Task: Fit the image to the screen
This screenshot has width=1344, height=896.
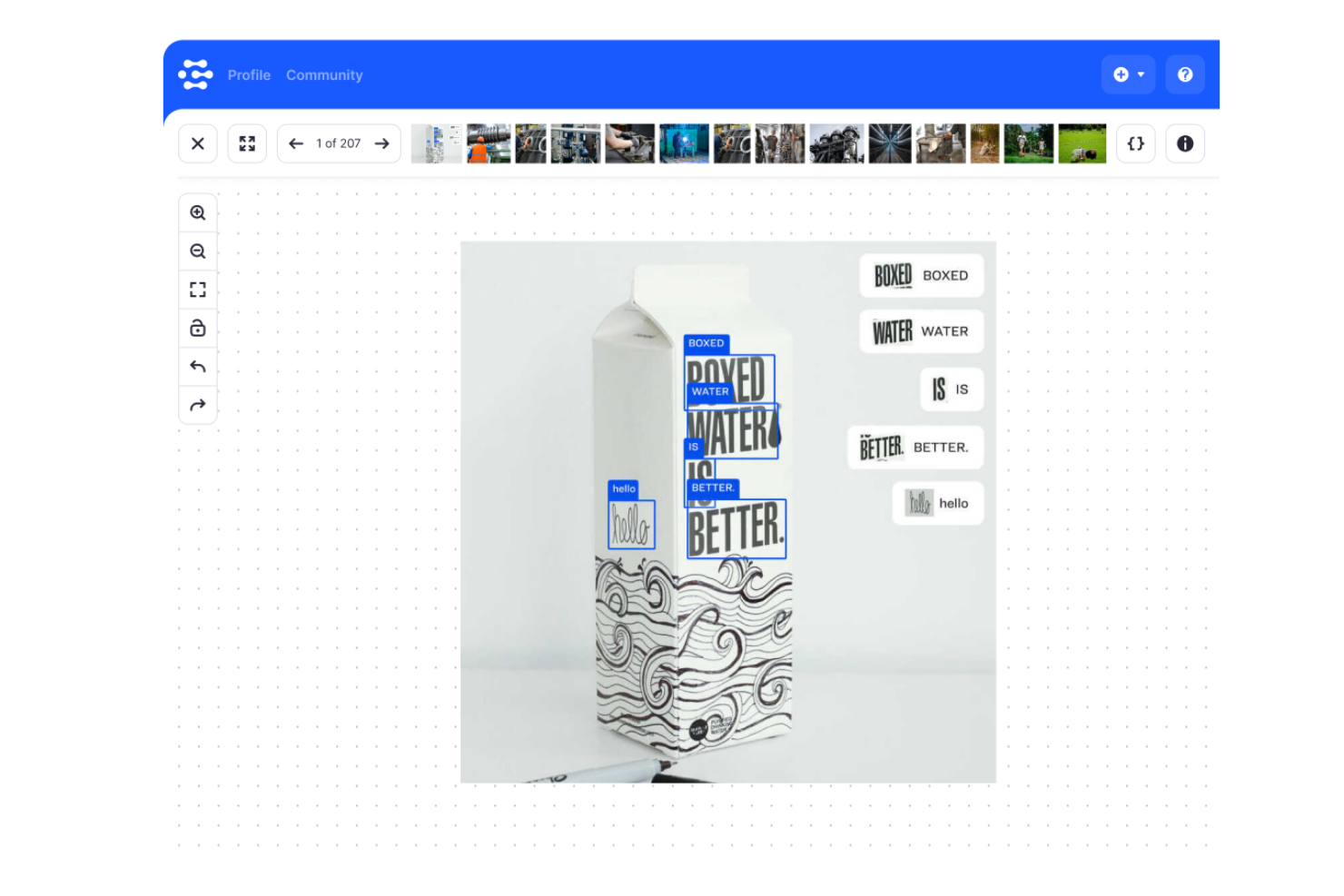Action: [198, 290]
